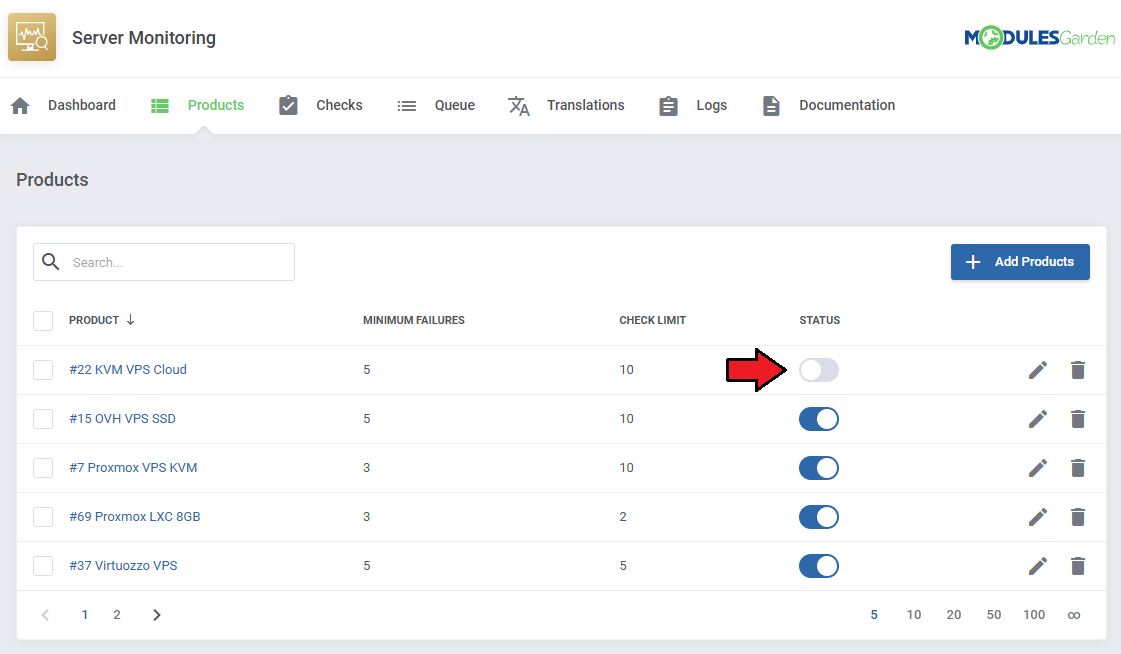Disable status toggle for #37 Virtuozzo VPS
The image size is (1121, 654).
point(819,566)
